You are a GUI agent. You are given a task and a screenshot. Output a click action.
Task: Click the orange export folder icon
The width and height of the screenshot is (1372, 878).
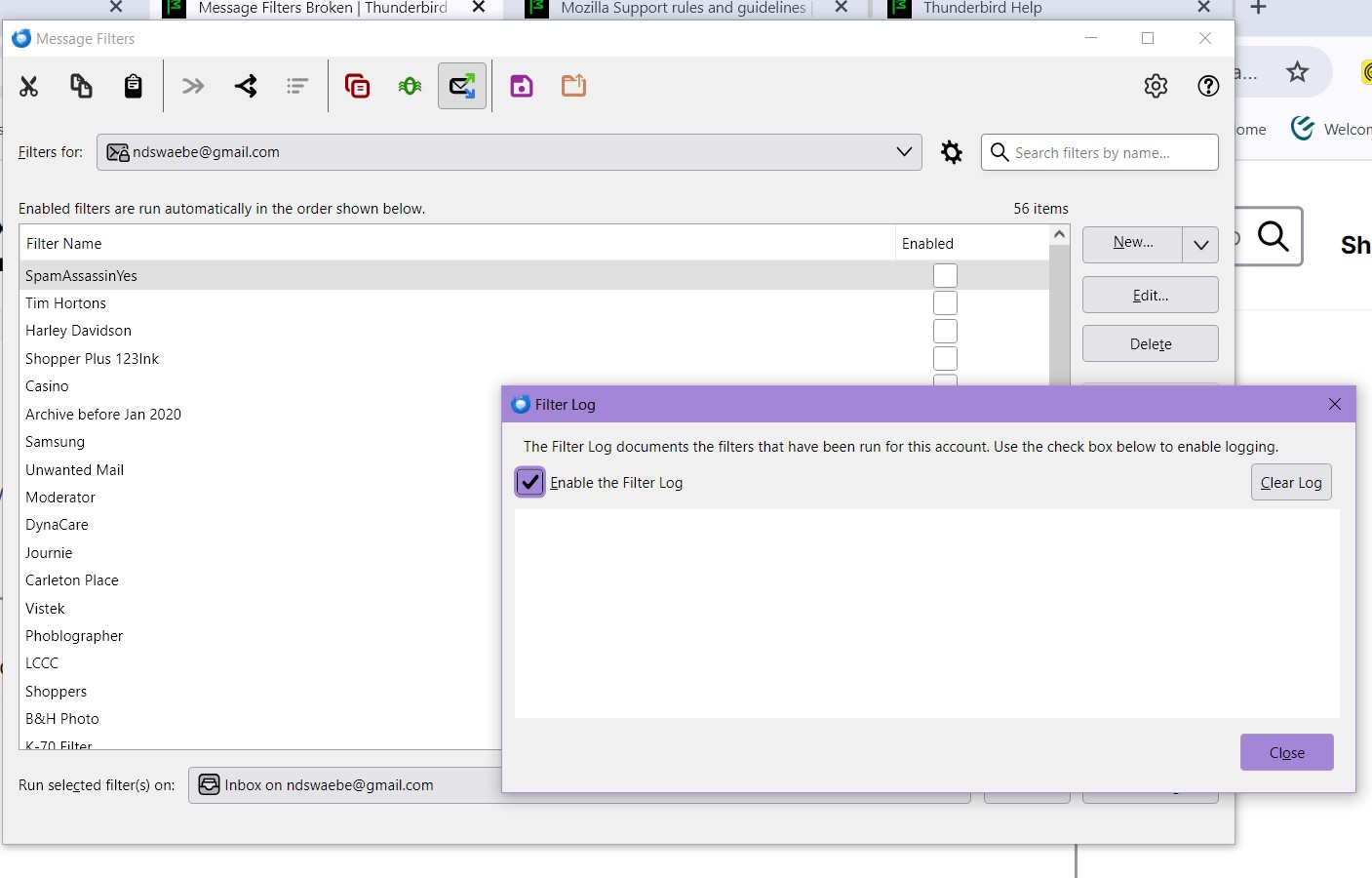click(573, 87)
